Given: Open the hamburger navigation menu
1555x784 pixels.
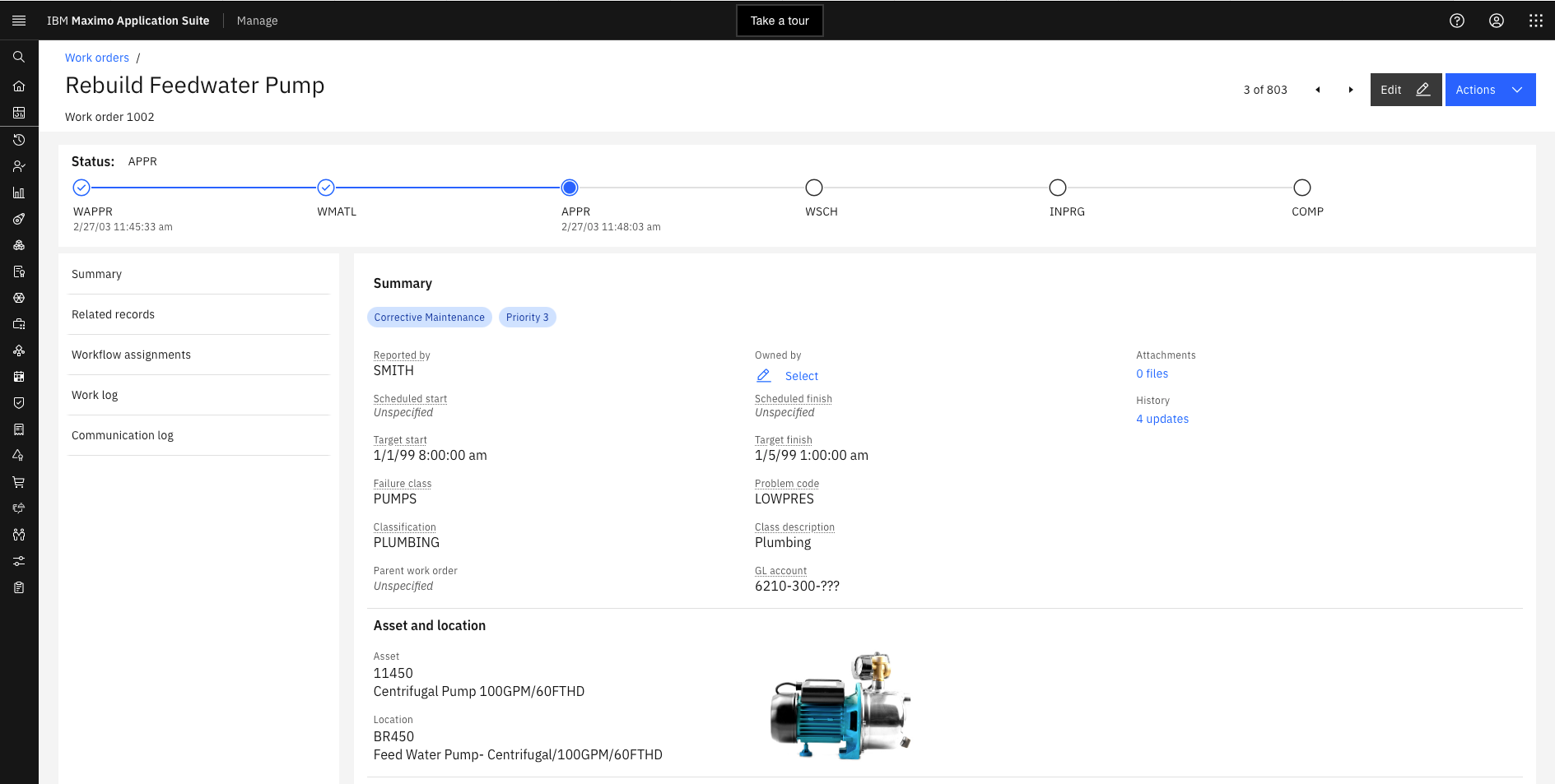Looking at the screenshot, I should coord(19,21).
